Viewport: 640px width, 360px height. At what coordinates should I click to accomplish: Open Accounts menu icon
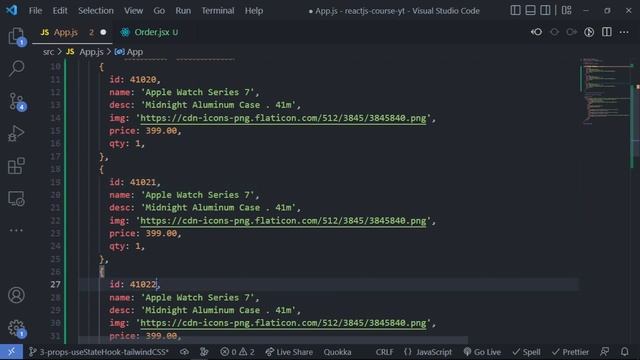click(16, 295)
